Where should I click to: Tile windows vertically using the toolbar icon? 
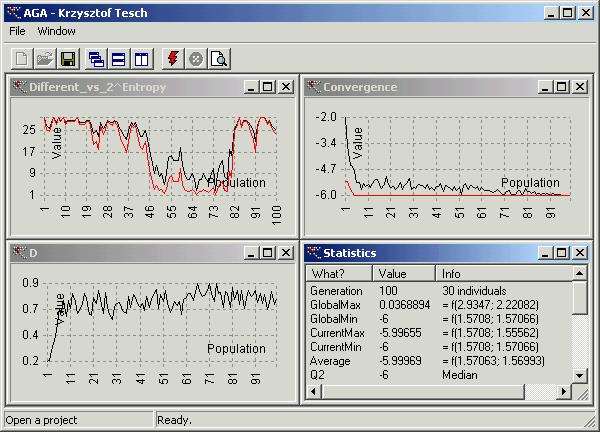[x=142, y=59]
